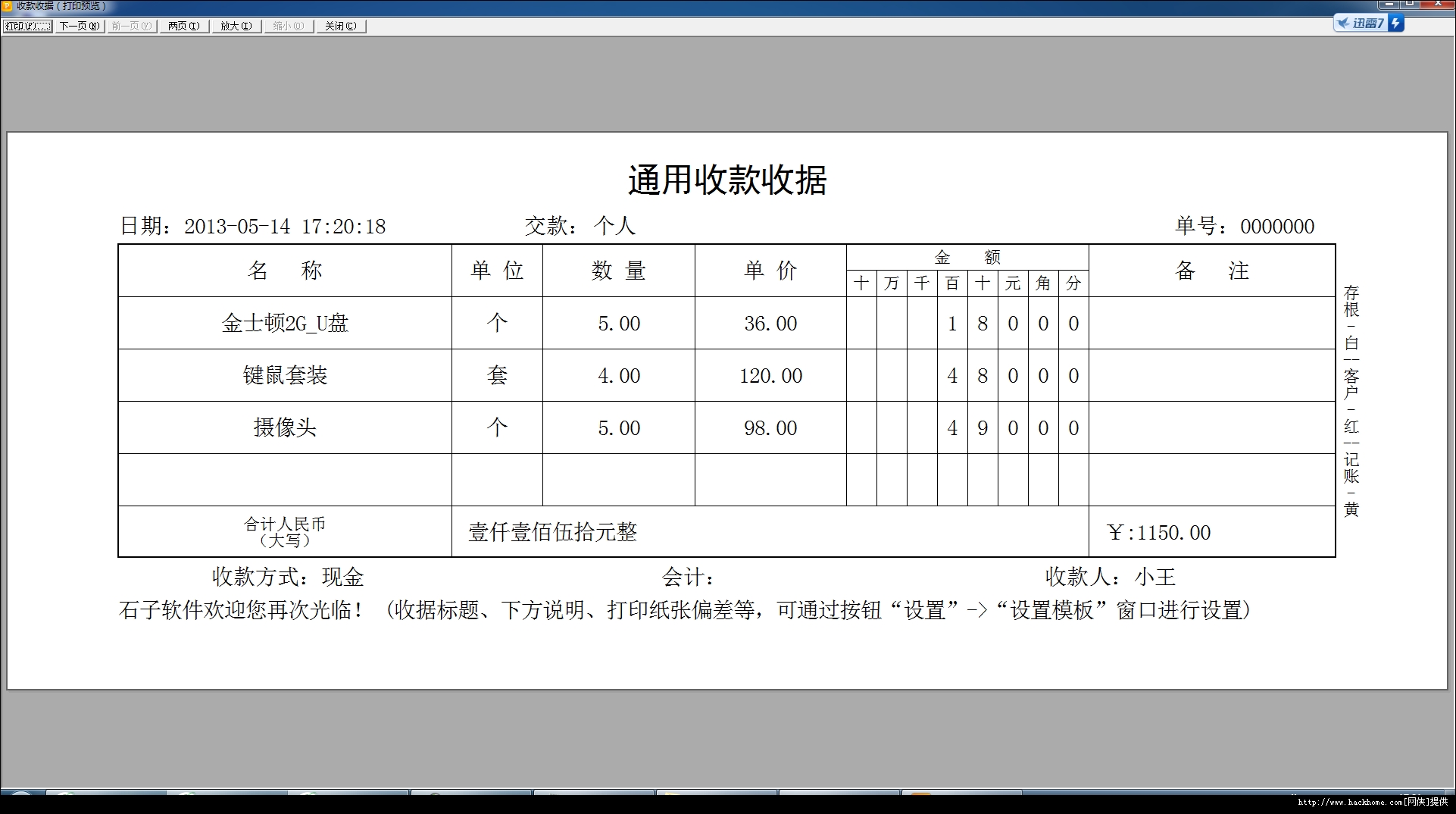The width and height of the screenshot is (1456, 814).
Task: Click the disabled 缩小(O) zoom-out button
Action: tap(289, 26)
